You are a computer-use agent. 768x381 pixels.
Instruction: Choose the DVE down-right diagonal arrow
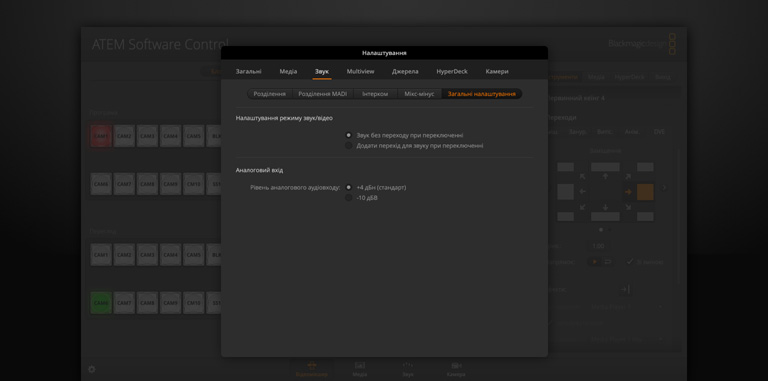pyautogui.click(x=628, y=207)
